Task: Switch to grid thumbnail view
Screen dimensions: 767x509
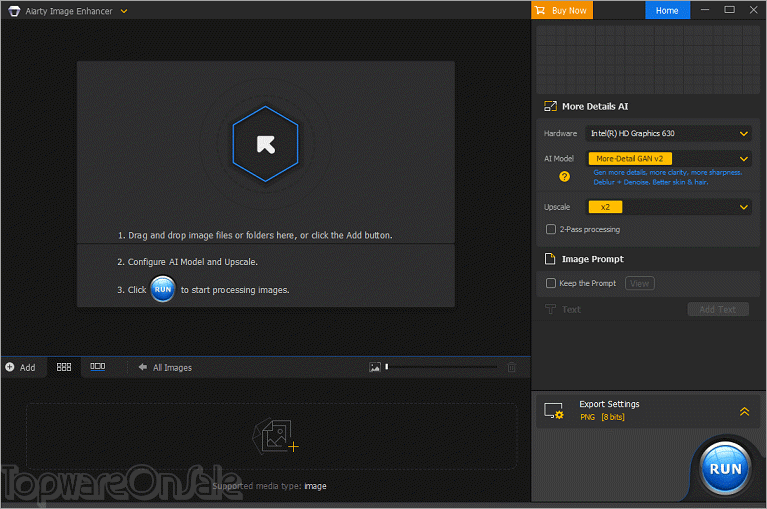Action: (64, 367)
